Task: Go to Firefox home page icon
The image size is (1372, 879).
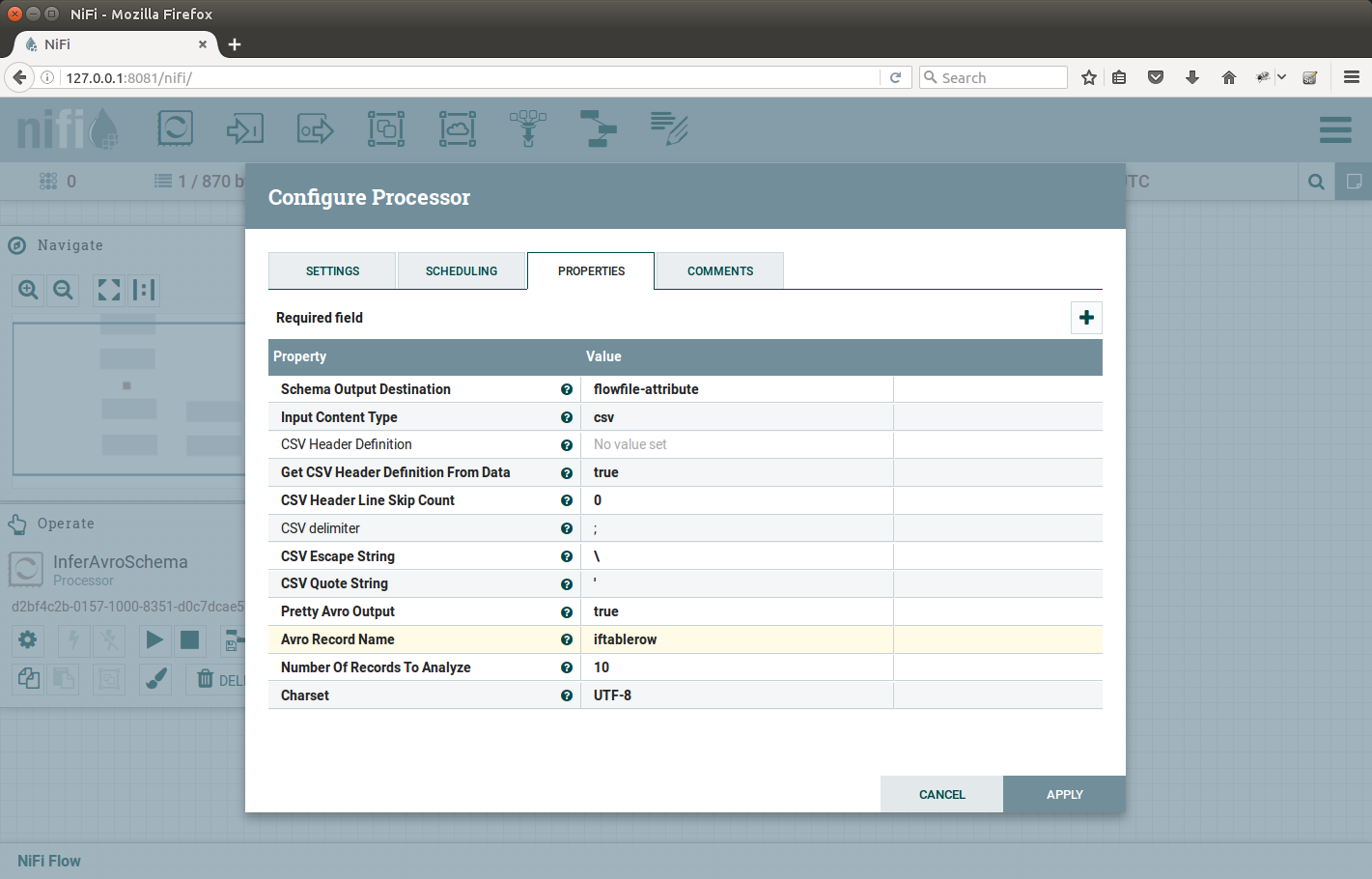Action: [x=1229, y=77]
